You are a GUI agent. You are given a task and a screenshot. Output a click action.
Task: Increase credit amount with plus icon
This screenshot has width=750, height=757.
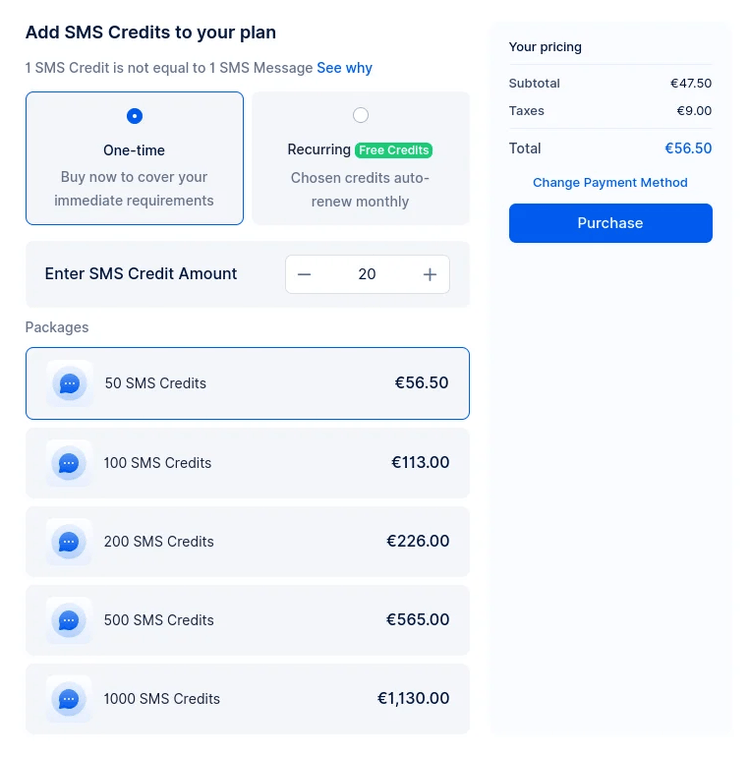point(430,275)
